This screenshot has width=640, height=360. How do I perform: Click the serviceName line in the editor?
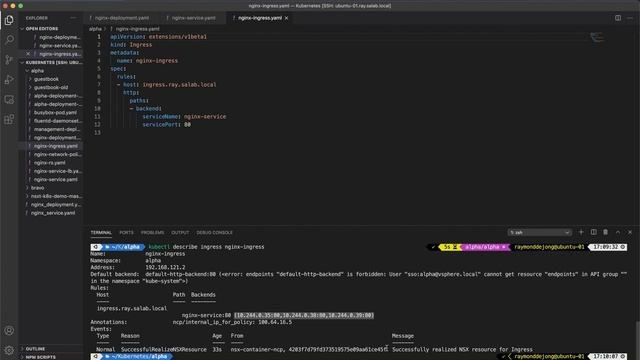[x=184, y=117]
